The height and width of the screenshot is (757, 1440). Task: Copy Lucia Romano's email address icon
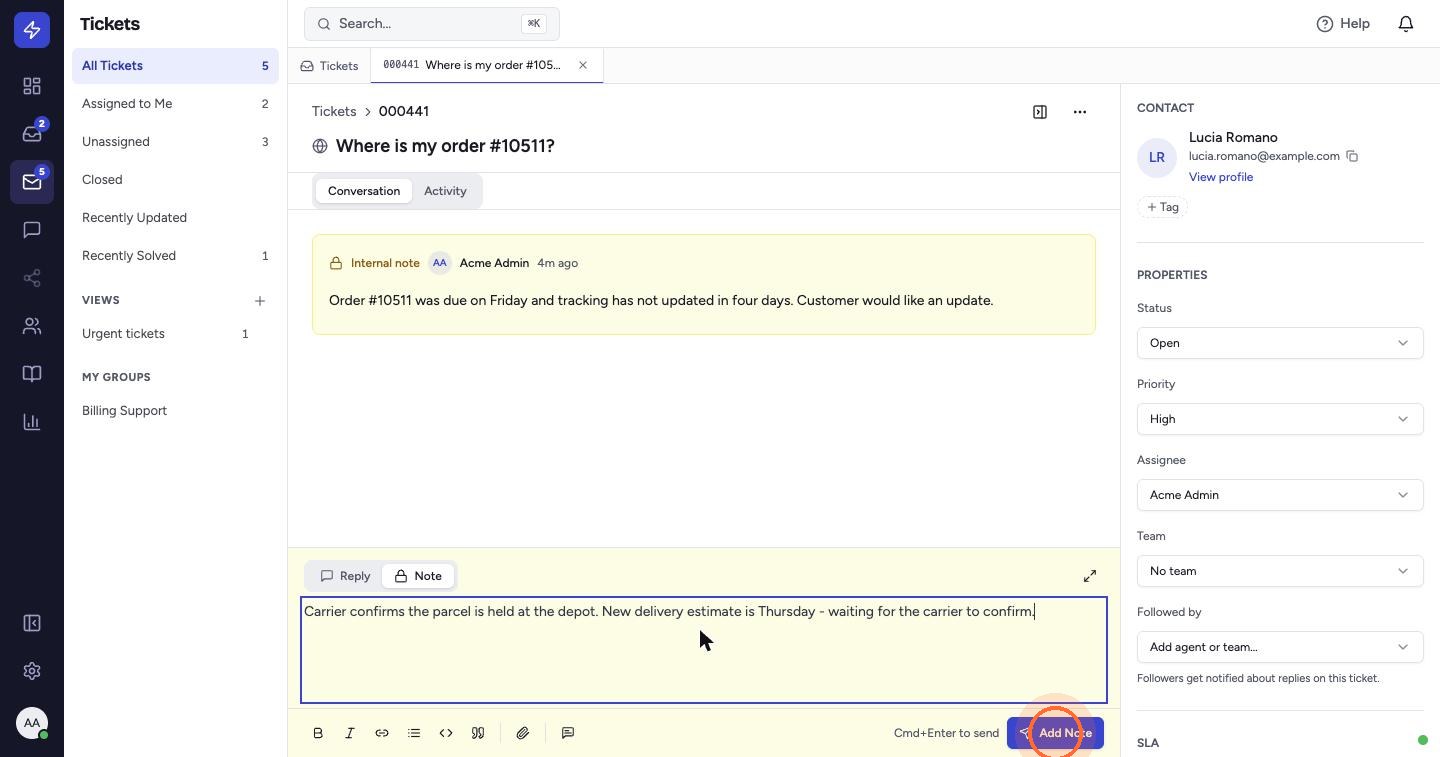point(1352,156)
